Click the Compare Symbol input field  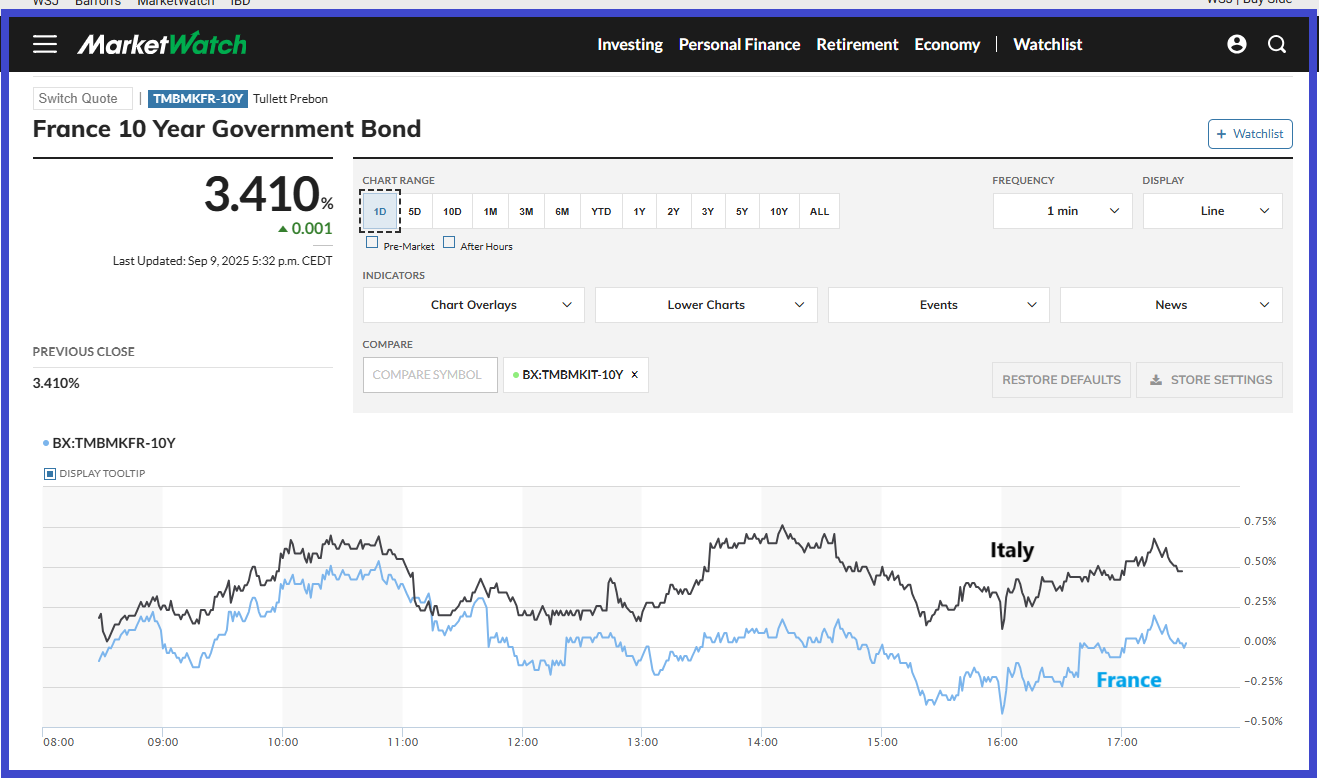[x=430, y=375]
